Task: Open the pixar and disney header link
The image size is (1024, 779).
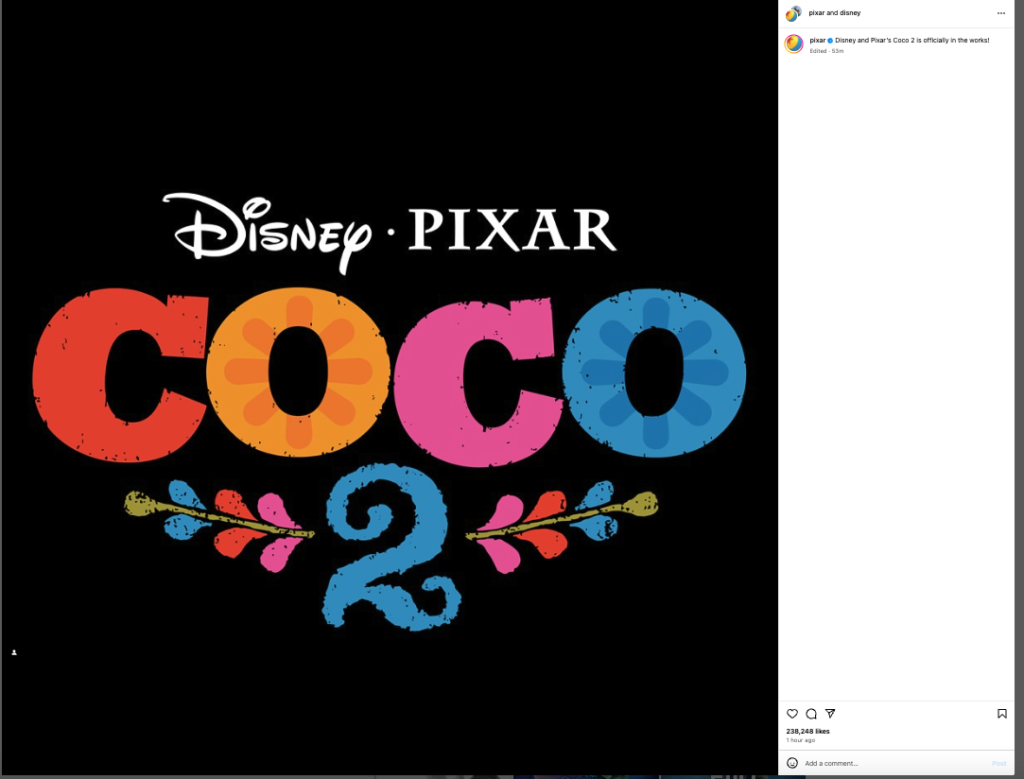Action: pos(835,13)
